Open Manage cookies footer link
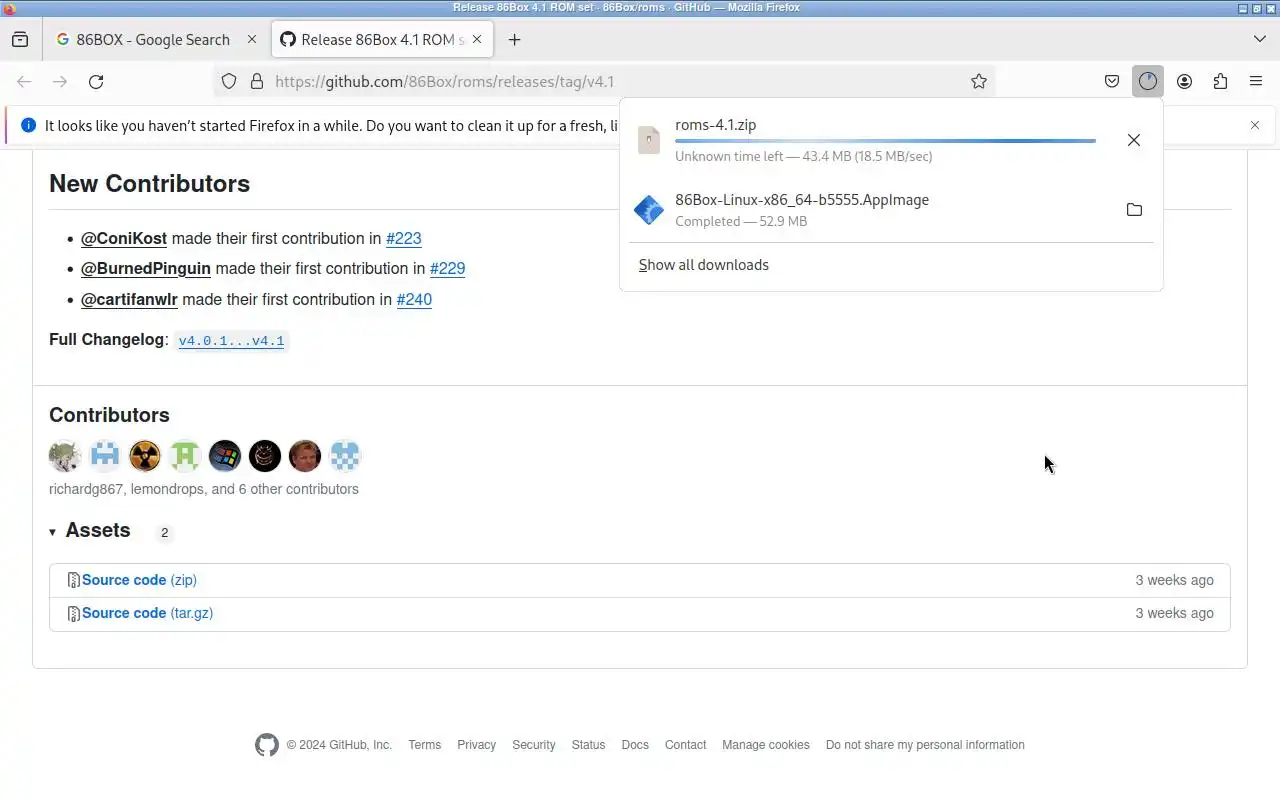This screenshot has width=1280, height=800. point(766,745)
